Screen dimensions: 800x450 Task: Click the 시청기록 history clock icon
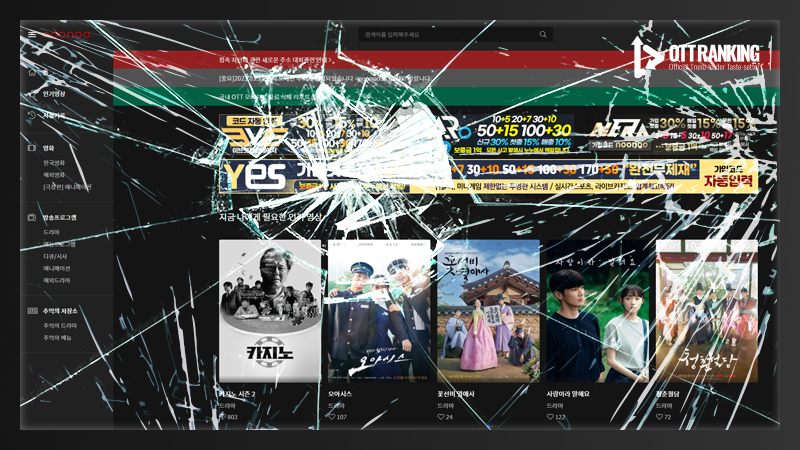32,115
